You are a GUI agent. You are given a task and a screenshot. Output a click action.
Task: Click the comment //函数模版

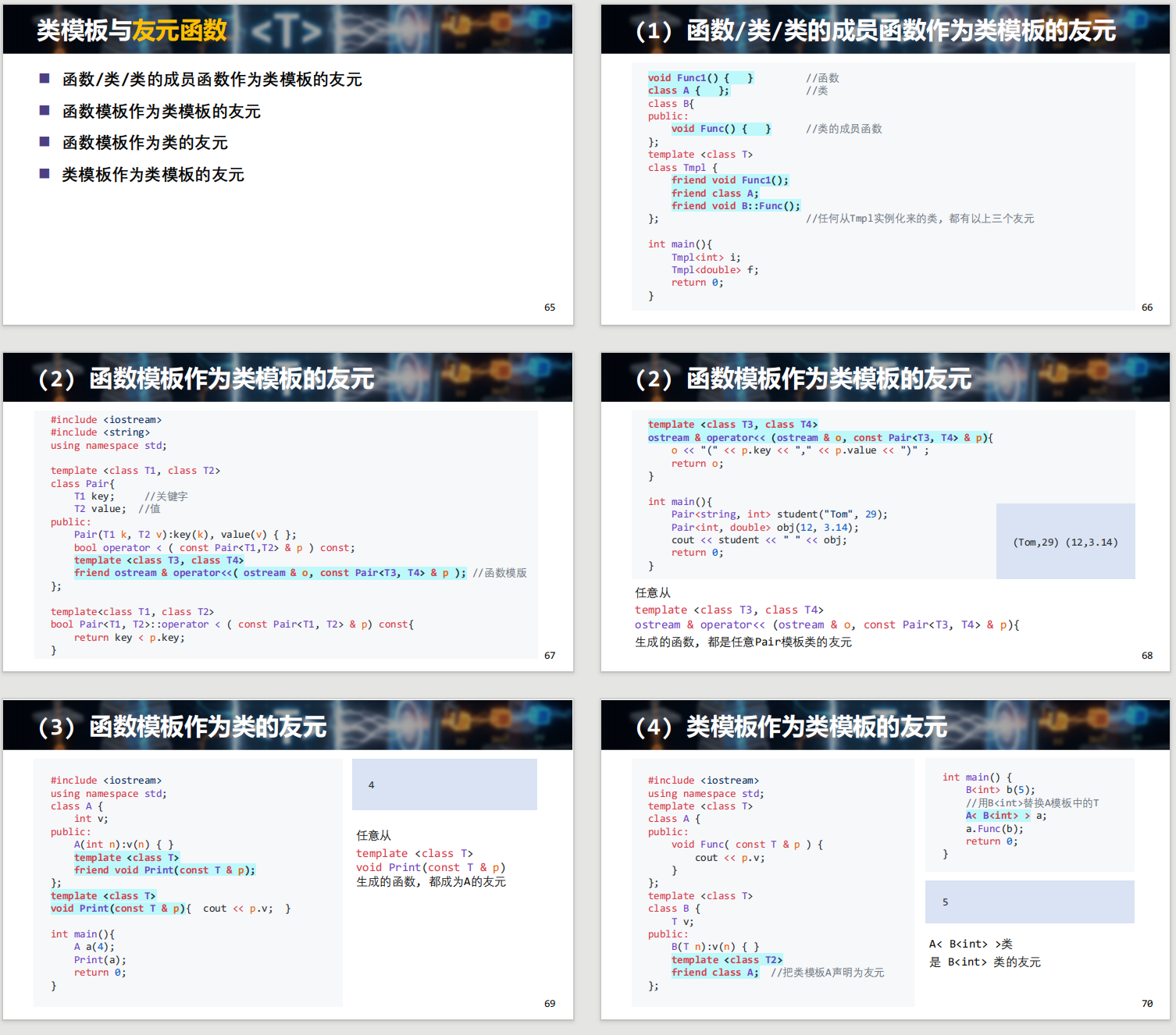pos(500,573)
